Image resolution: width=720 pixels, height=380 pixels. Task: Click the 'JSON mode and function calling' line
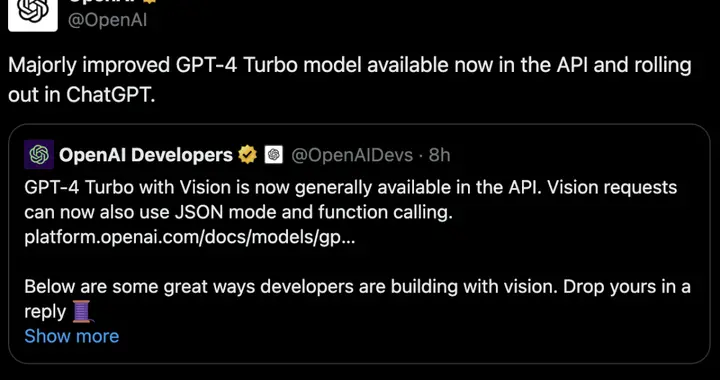pyautogui.click(x=238, y=212)
